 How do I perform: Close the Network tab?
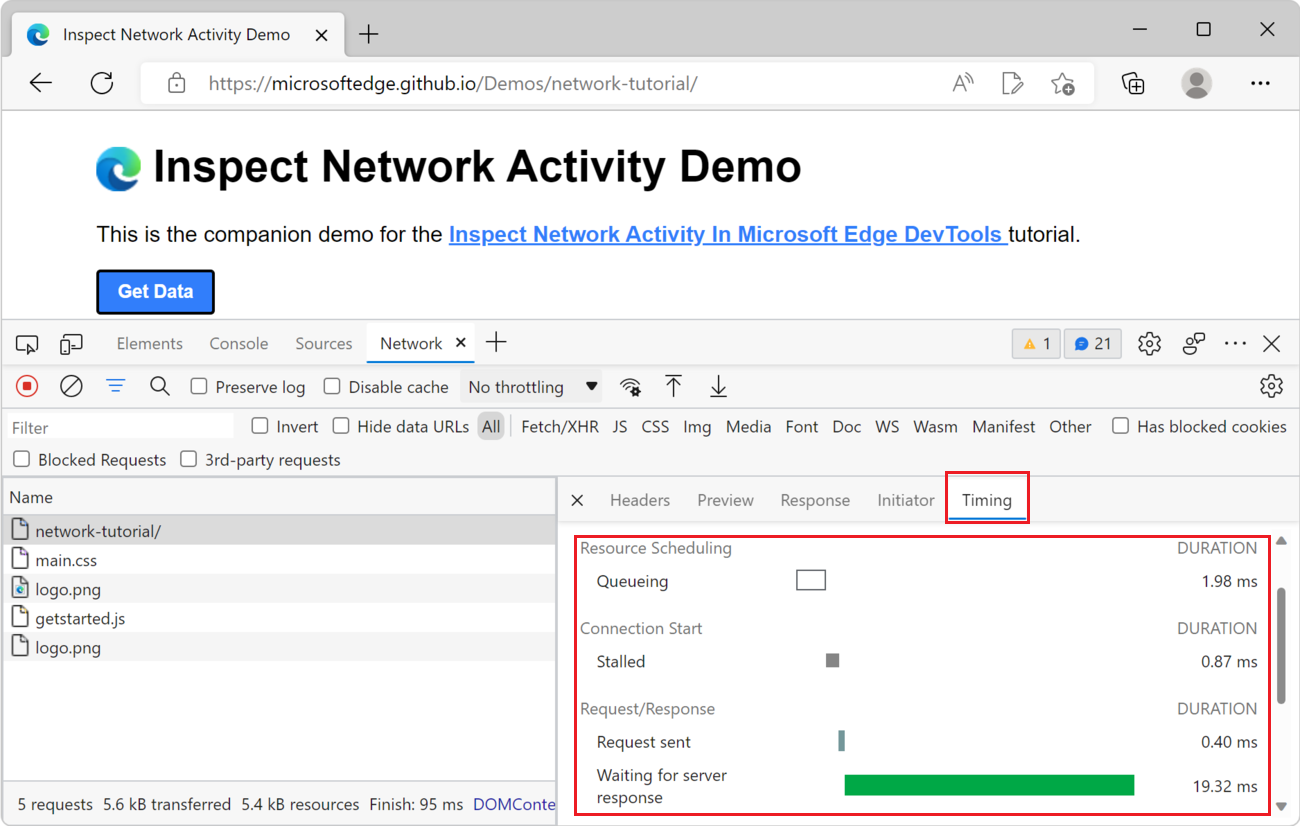click(461, 343)
